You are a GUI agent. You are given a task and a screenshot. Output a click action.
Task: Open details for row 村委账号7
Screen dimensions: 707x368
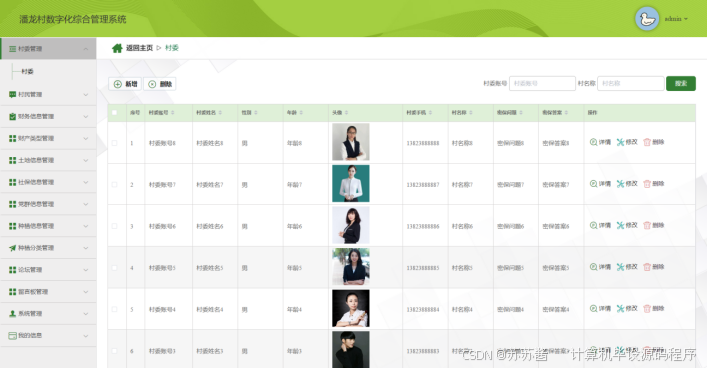(x=600, y=184)
